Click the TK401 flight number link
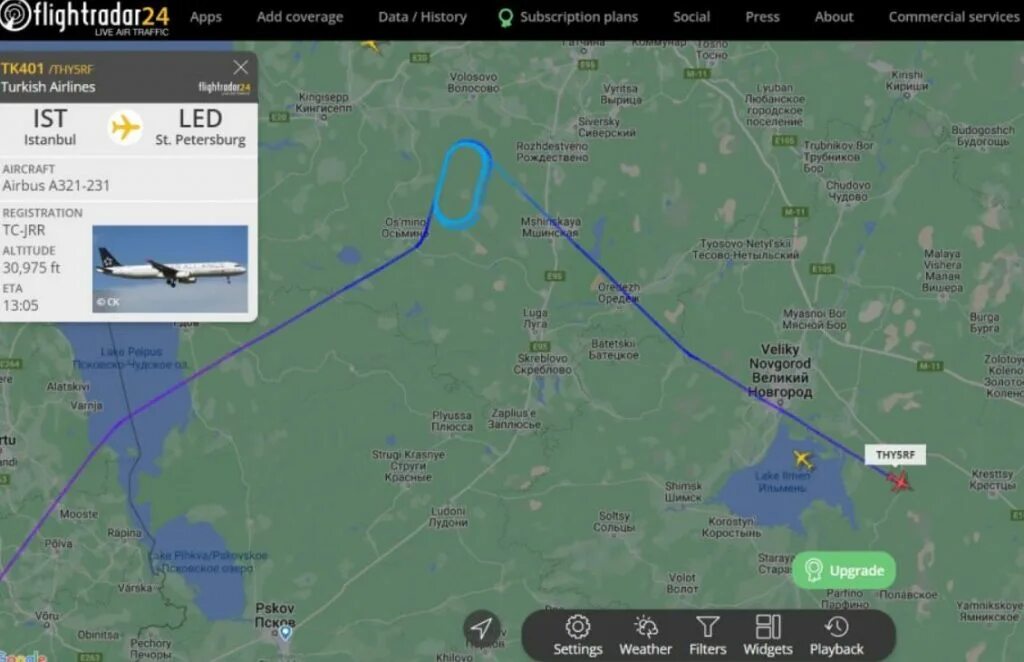 22,69
